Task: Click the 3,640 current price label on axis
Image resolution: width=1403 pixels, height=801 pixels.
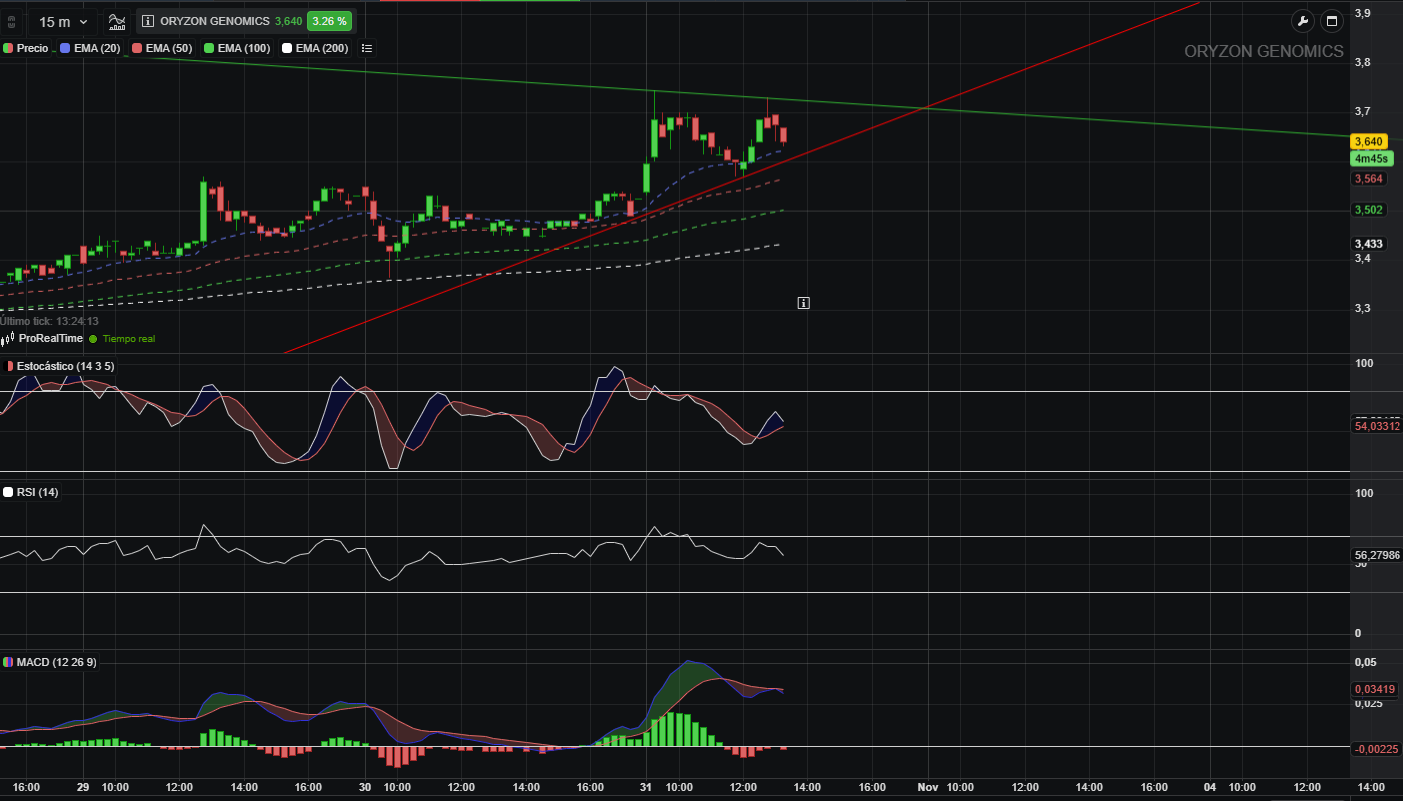Action: pyautogui.click(x=1367, y=142)
